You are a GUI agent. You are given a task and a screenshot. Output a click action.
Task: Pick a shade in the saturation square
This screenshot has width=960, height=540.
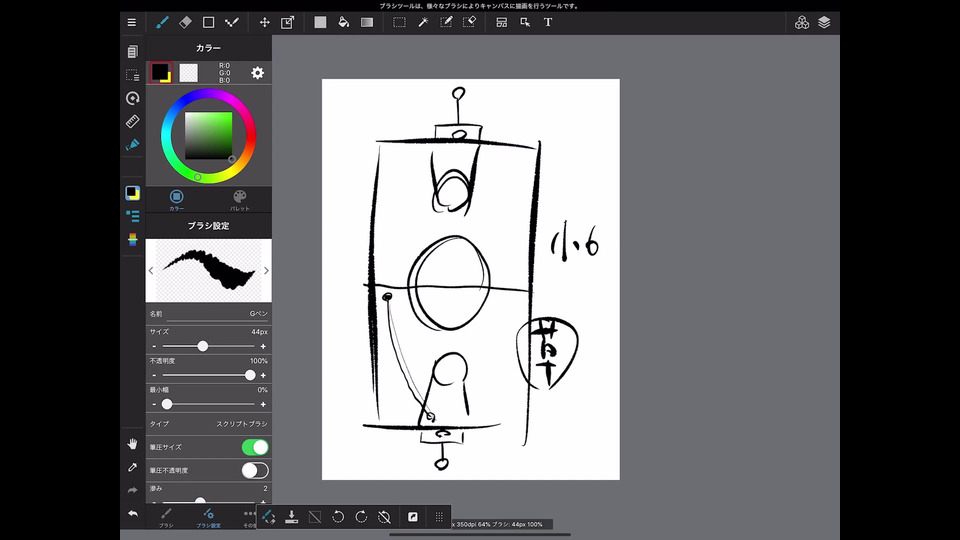208,135
